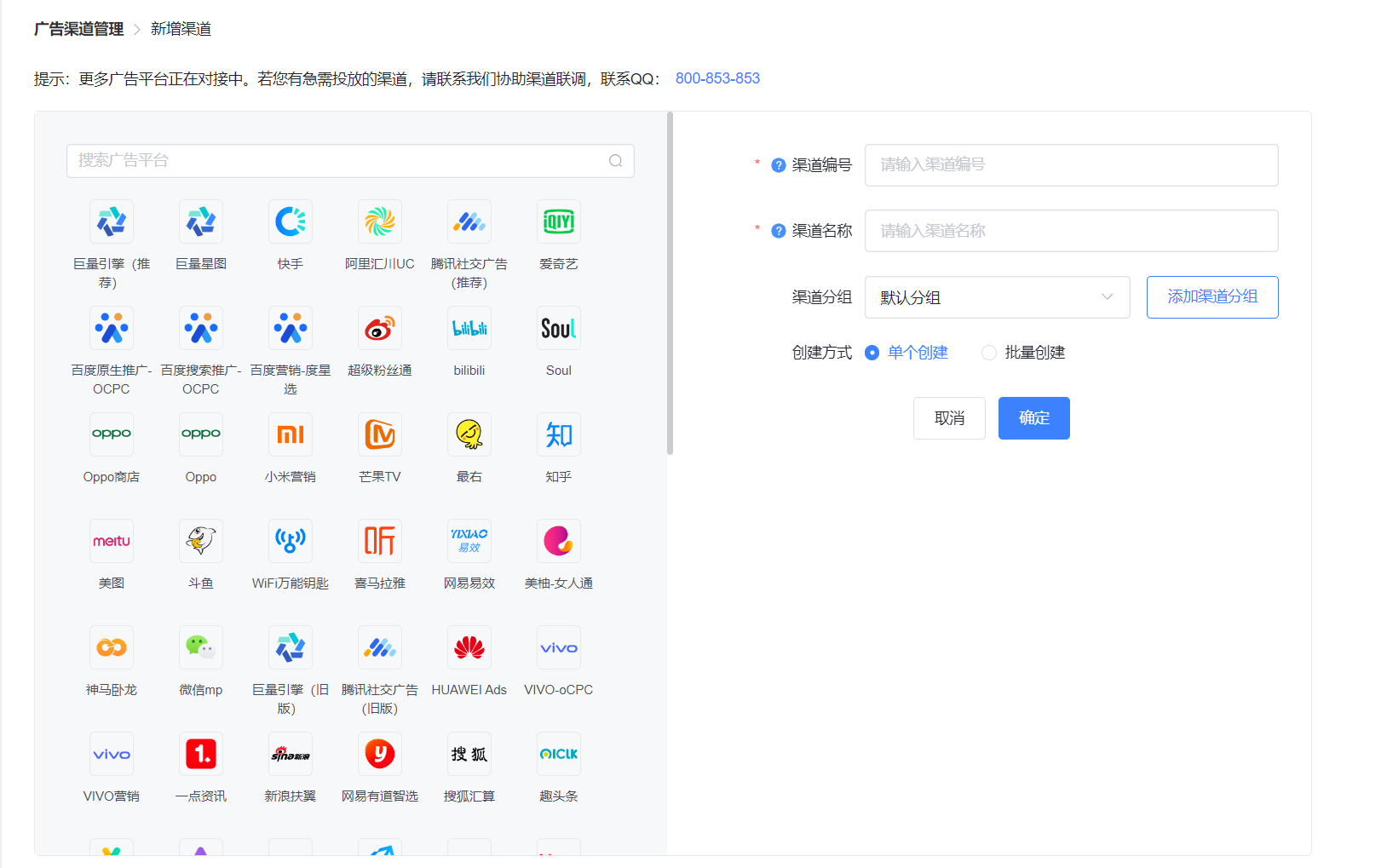
Task: Select the 爱奇艺 platform icon
Action: point(559,221)
